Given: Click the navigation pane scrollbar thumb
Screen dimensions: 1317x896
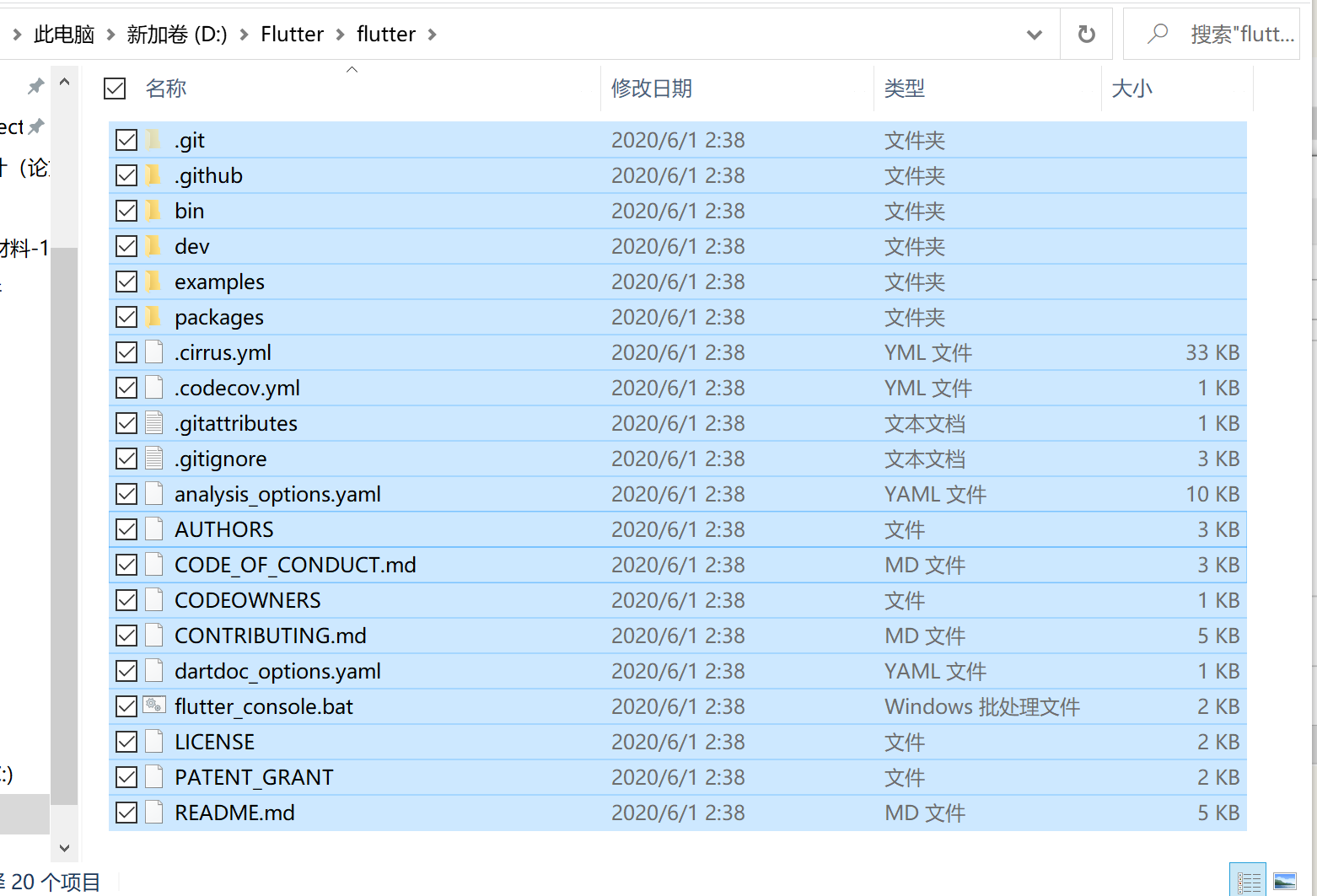Looking at the screenshot, I should click(64, 525).
